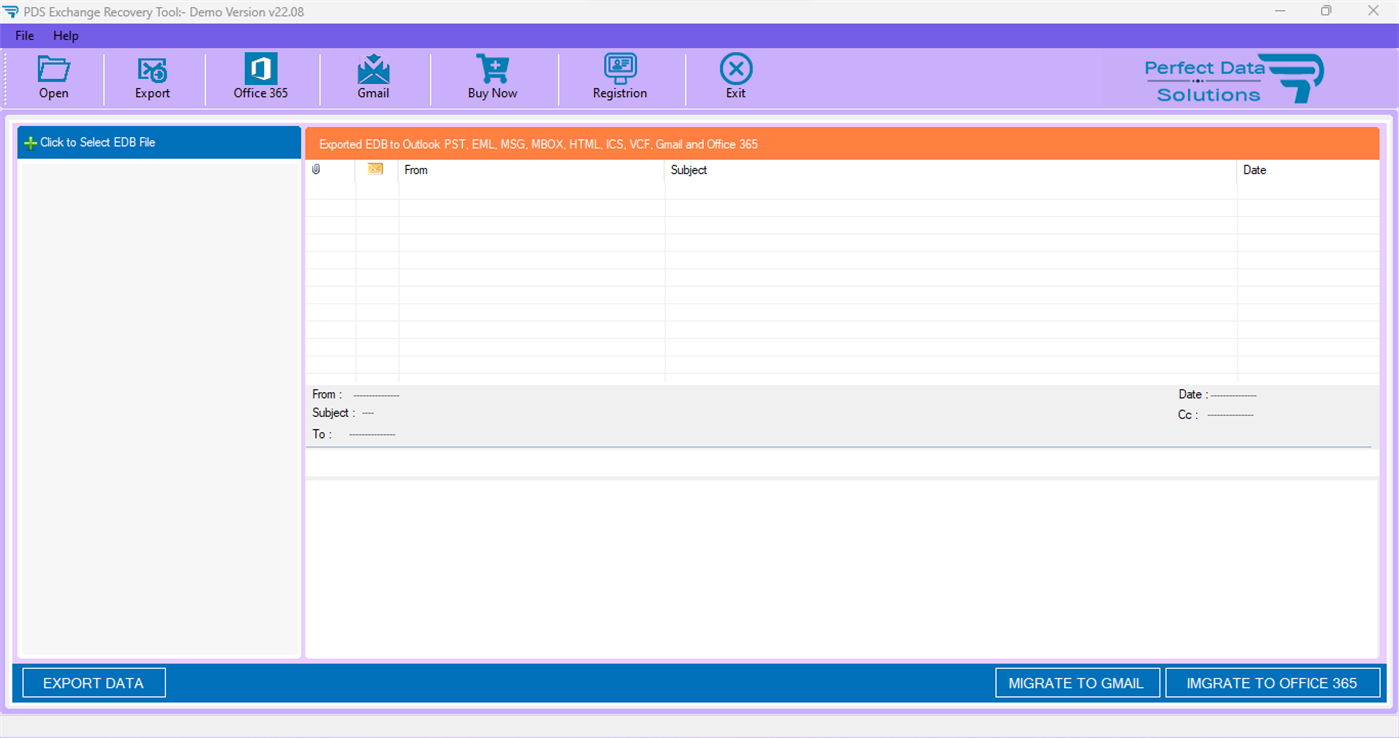The image size is (1399, 738).
Task: Sort messages by the Subject column
Action: (688, 169)
